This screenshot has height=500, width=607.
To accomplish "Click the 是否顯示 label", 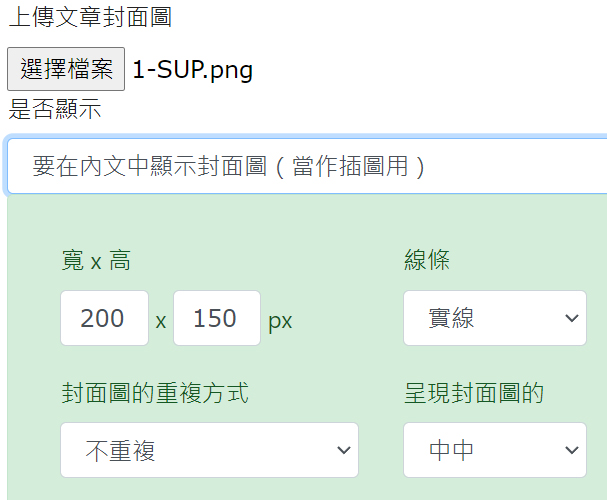I will (55, 109).
